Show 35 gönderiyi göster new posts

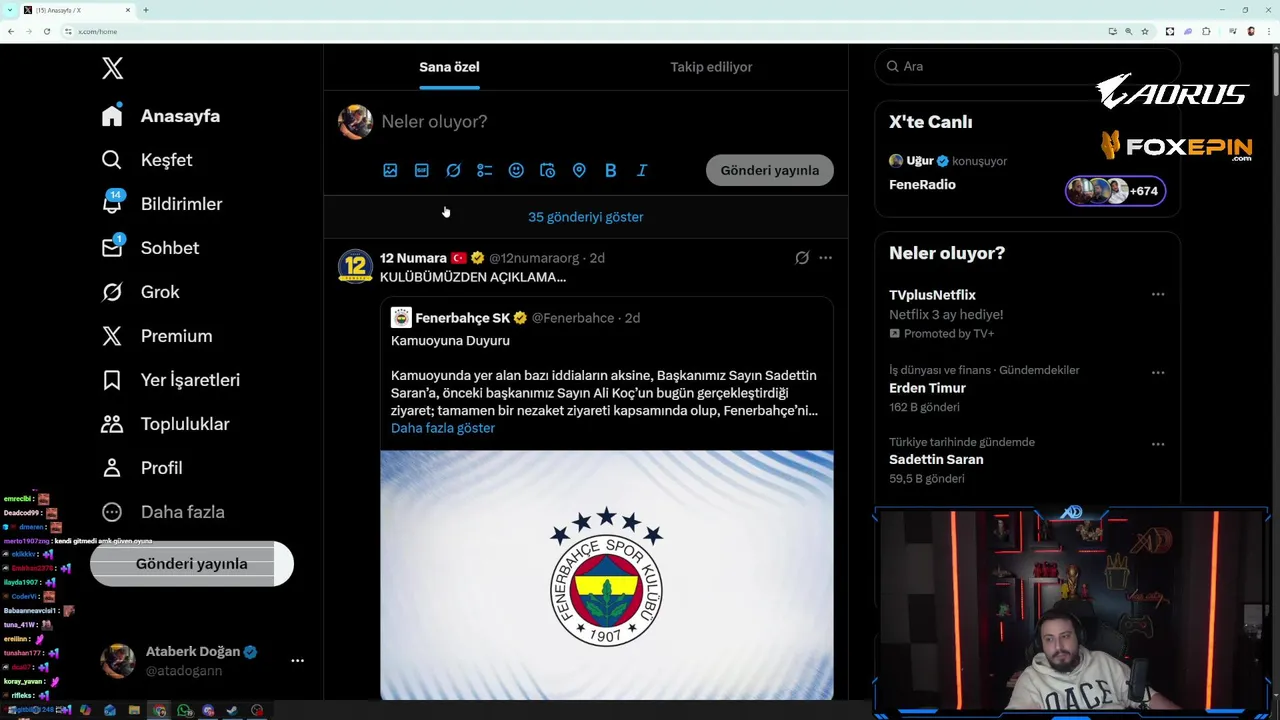(x=586, y=217)
